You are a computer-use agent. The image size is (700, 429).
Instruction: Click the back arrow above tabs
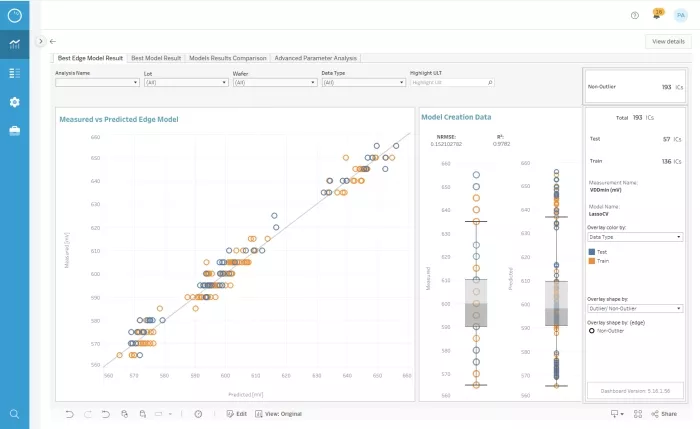pos(52,41)
